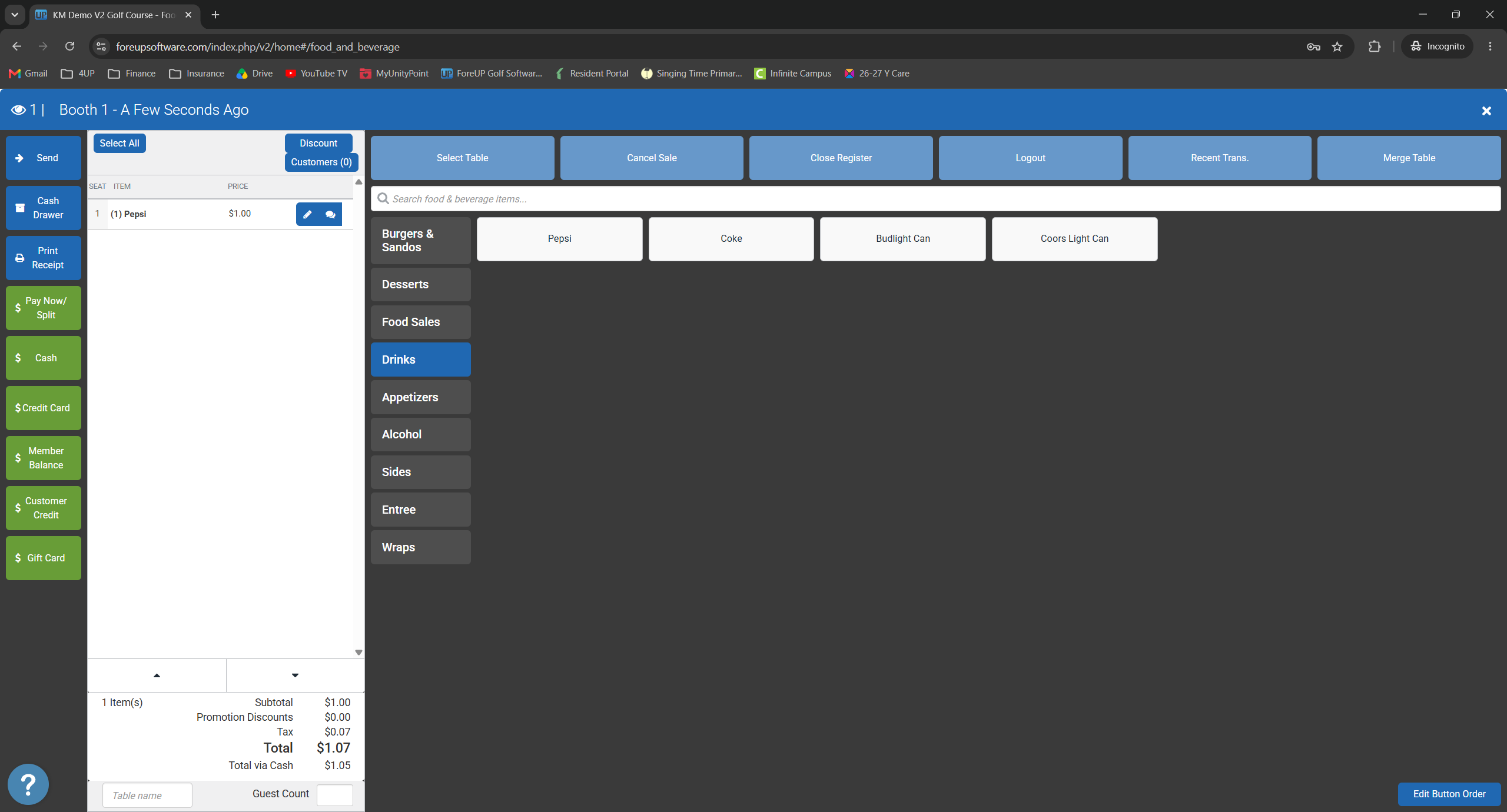The height and width of the screenshot is (812, 1507).
Task: Select Member Balance payment
Action: [x=44, y=458]
